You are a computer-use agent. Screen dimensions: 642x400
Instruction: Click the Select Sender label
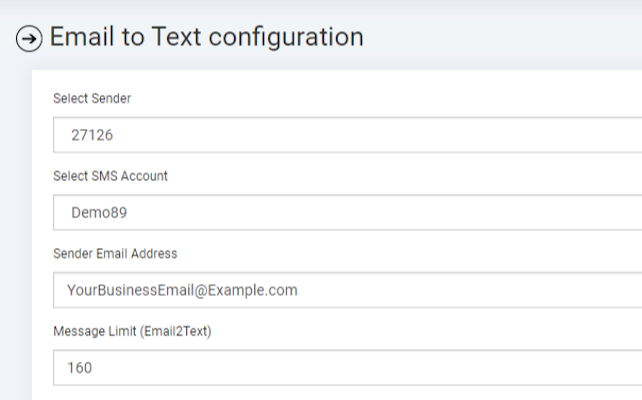[x=92, y=98]
